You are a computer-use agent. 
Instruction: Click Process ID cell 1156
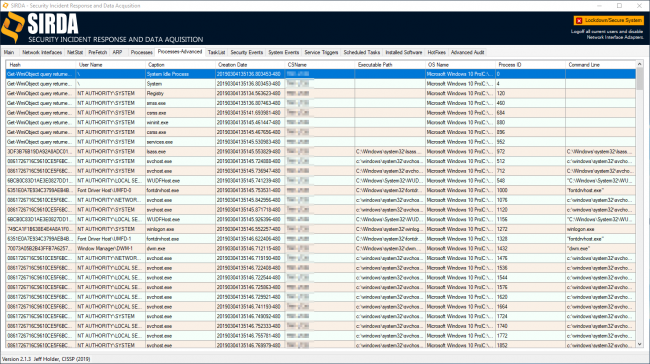[530, 219]
